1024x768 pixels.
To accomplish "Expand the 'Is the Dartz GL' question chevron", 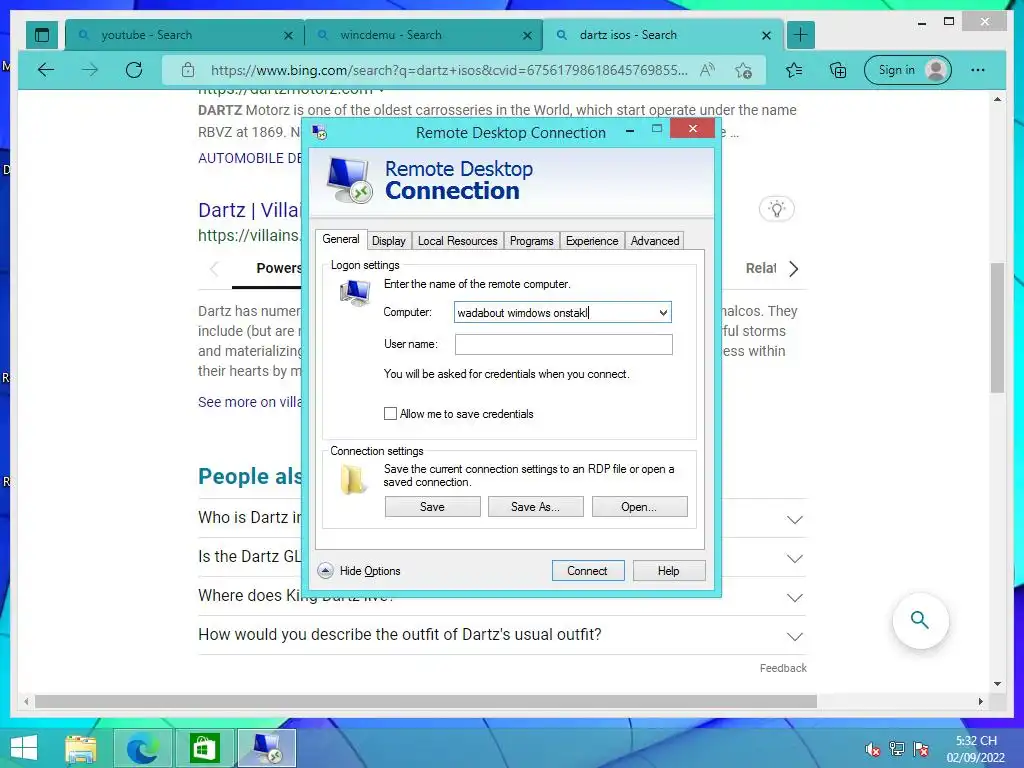I will [795, 559].
